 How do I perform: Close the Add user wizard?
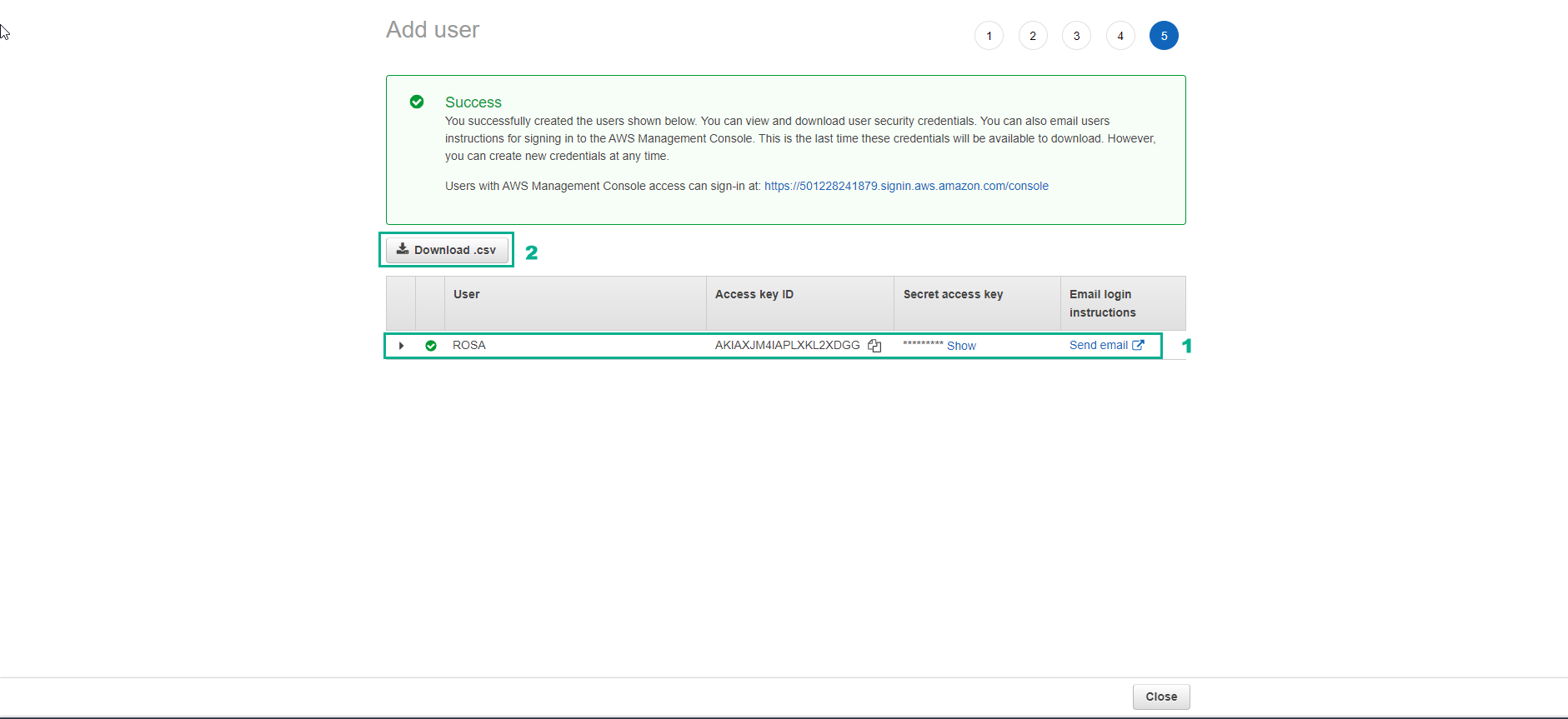click(x=1161, y=697)
